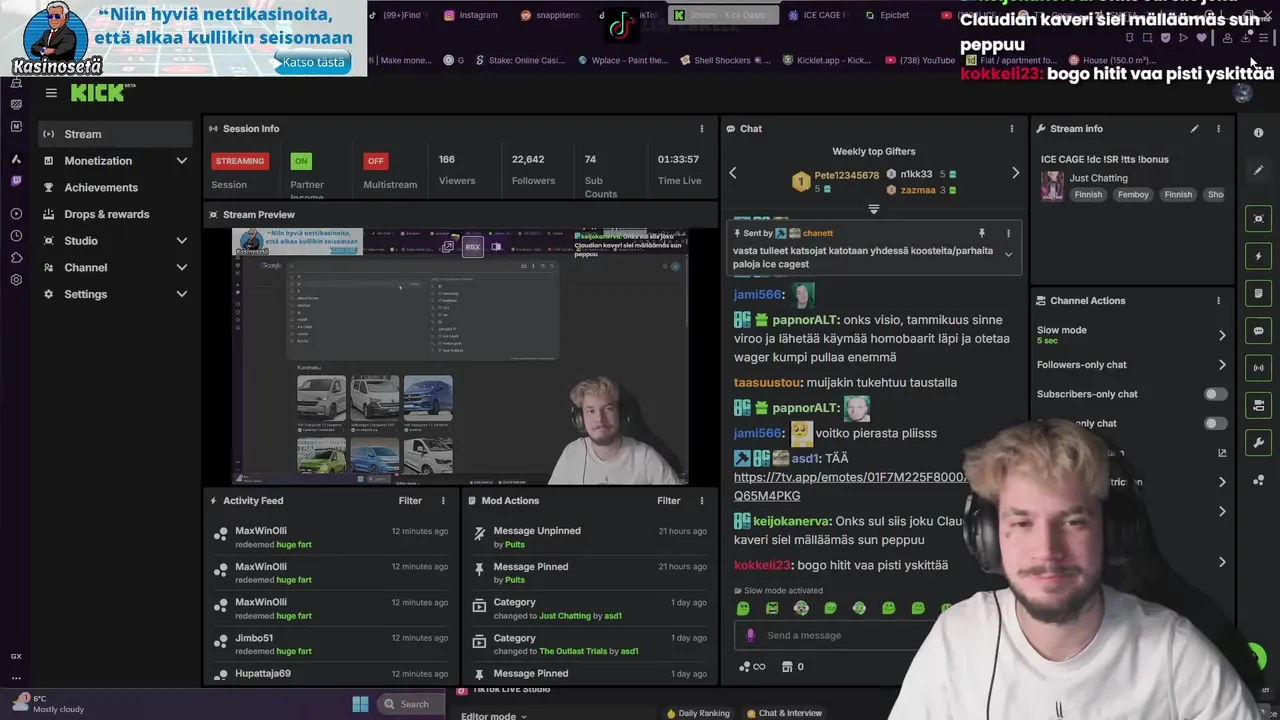This screenshot has height=720, width=1280.
Task: Click the note document icon in right sidebar
Action: (x=1258, y=294)
